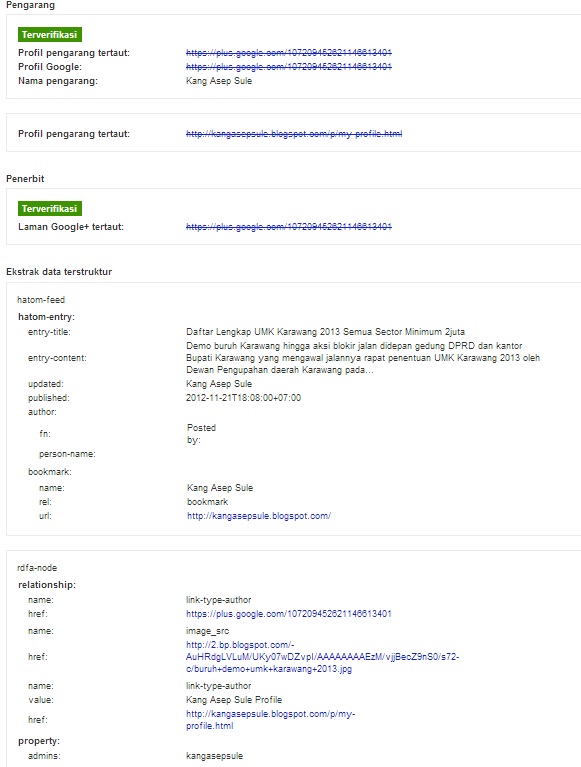The image size is (581, 767).
Task: Click the person-name: label
Action: click(x=67, y=454)
